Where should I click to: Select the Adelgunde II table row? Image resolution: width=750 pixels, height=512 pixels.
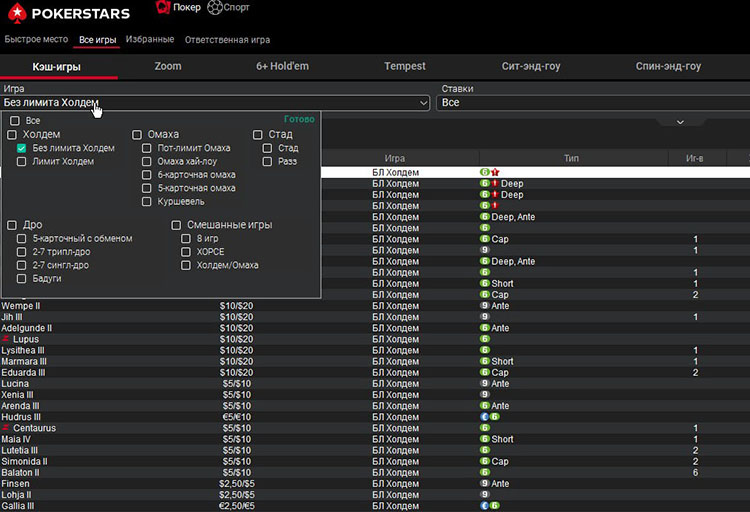pyautogui.click(x=375, y=328)
